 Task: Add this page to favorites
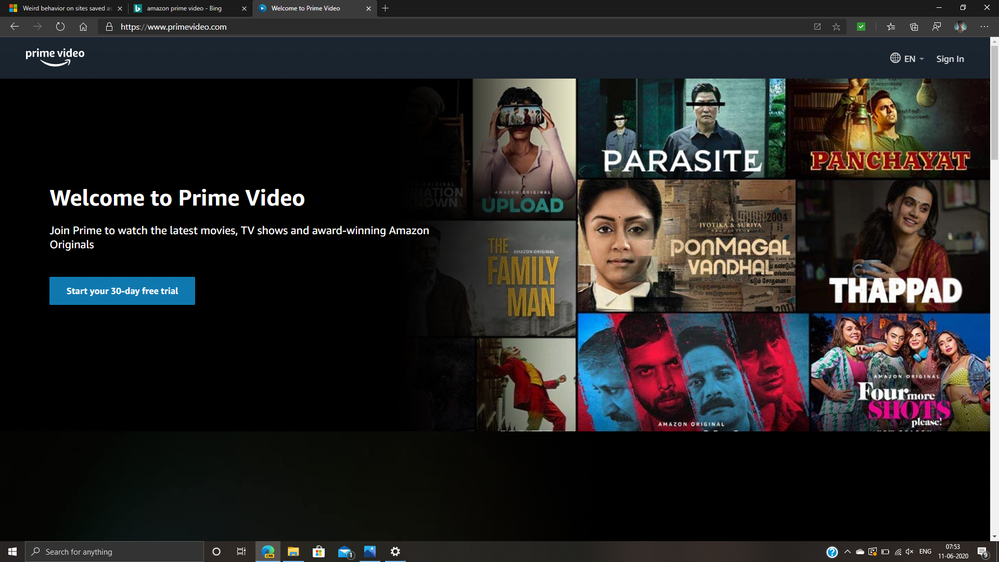pos(836,27)
